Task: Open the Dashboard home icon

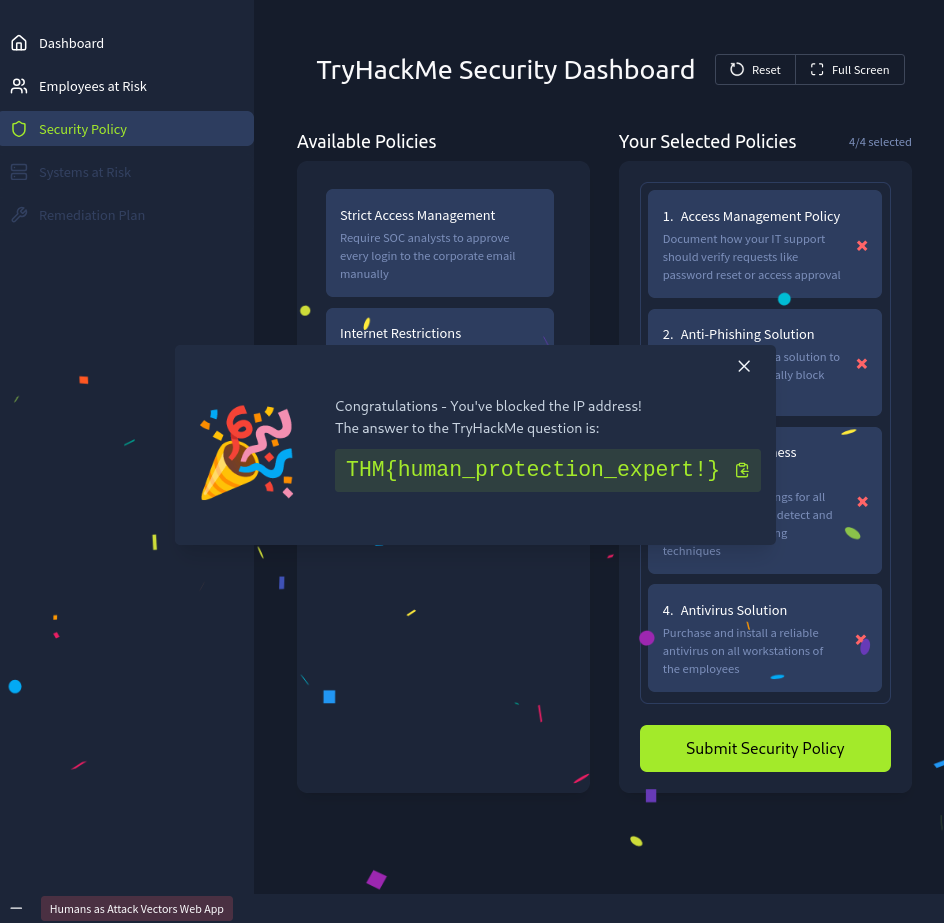Action: click(x=19, y=43)
